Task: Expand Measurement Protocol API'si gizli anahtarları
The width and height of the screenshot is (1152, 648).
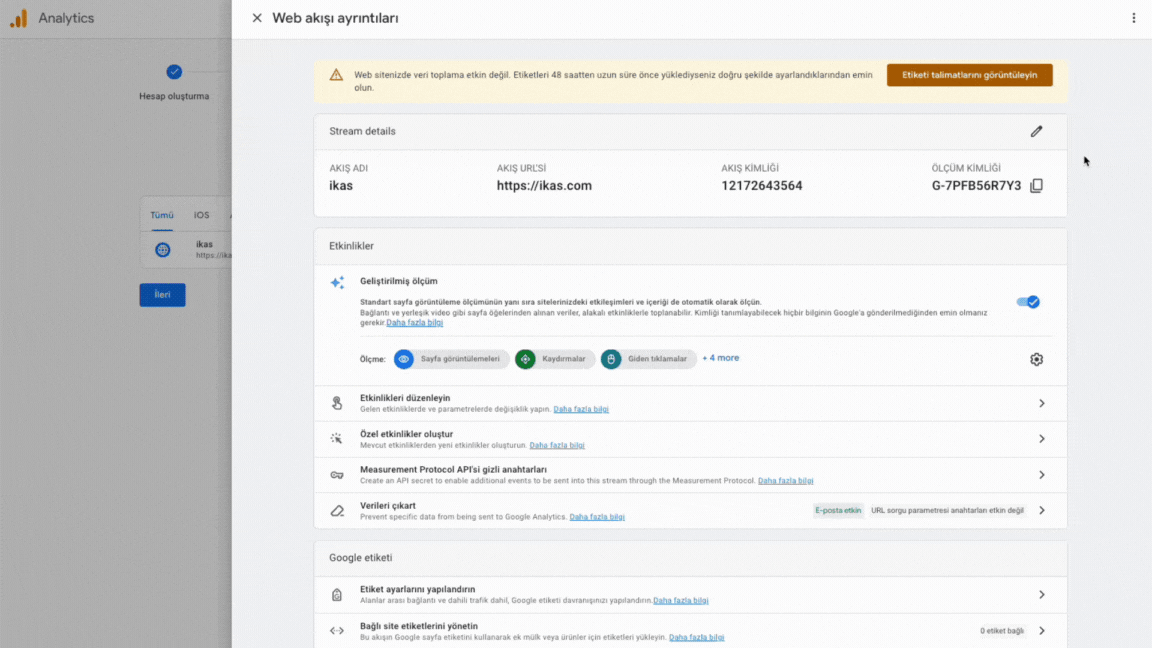Action: click(x=1041, y=475)
